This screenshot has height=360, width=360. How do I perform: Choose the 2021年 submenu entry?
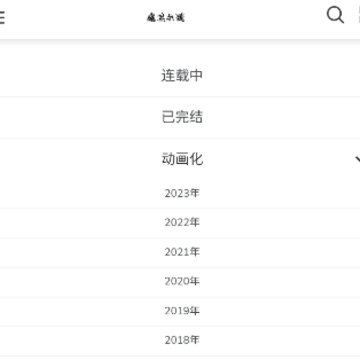(182, 252)
